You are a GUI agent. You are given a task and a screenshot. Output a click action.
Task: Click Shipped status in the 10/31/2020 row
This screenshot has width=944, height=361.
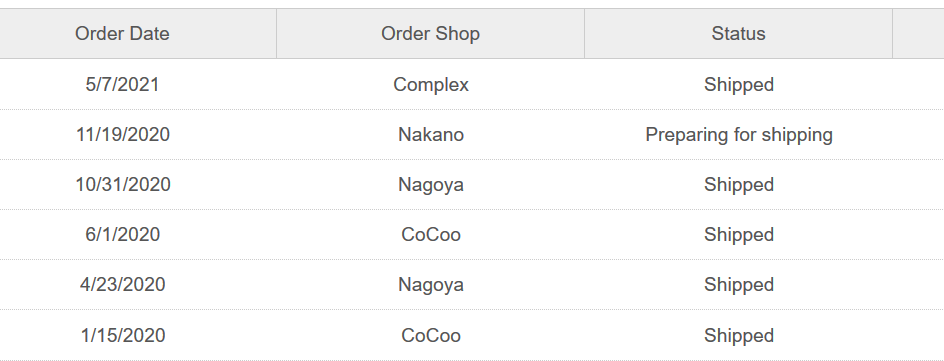739,184
